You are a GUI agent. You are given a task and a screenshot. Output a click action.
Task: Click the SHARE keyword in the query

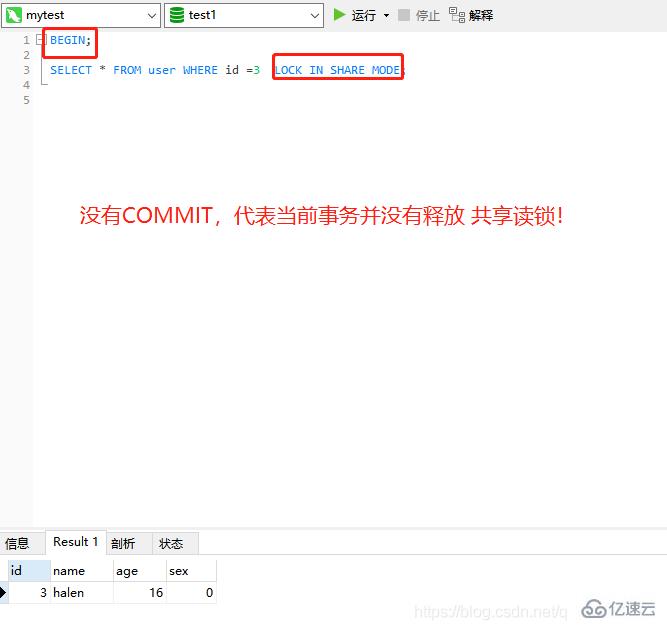[347, 70]
